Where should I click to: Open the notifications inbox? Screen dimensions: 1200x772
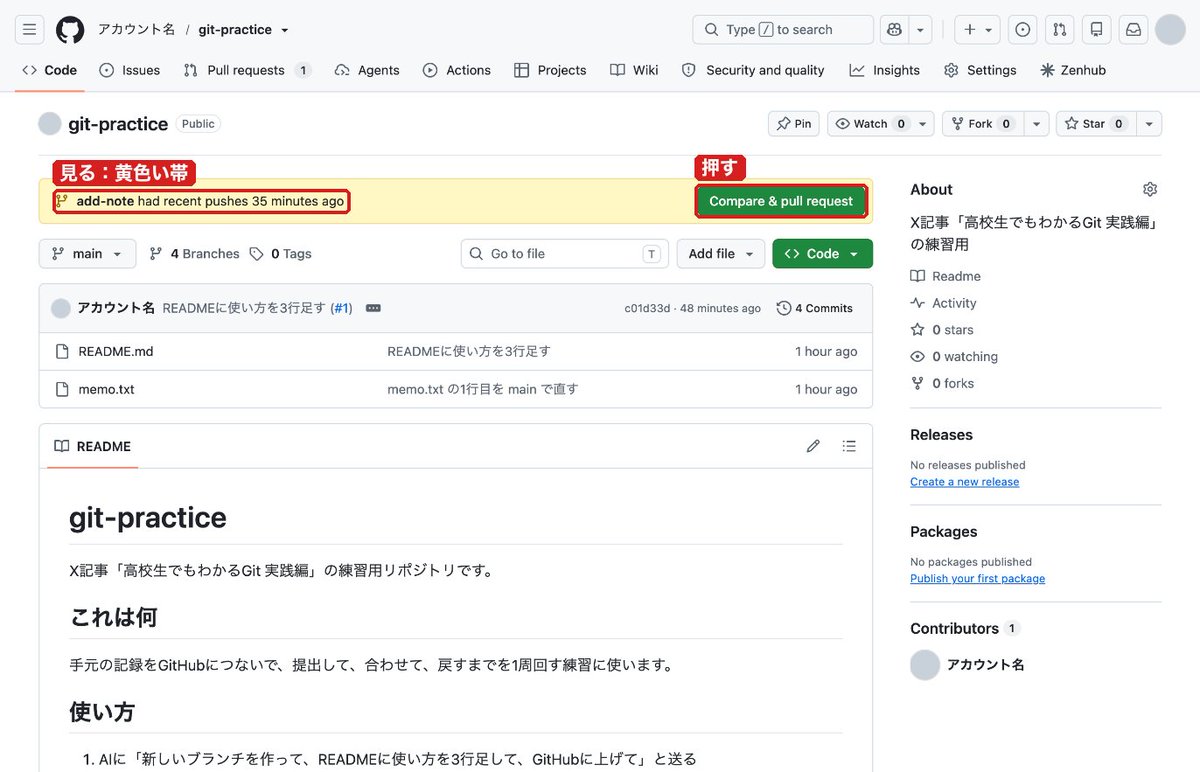point(1134,30)
